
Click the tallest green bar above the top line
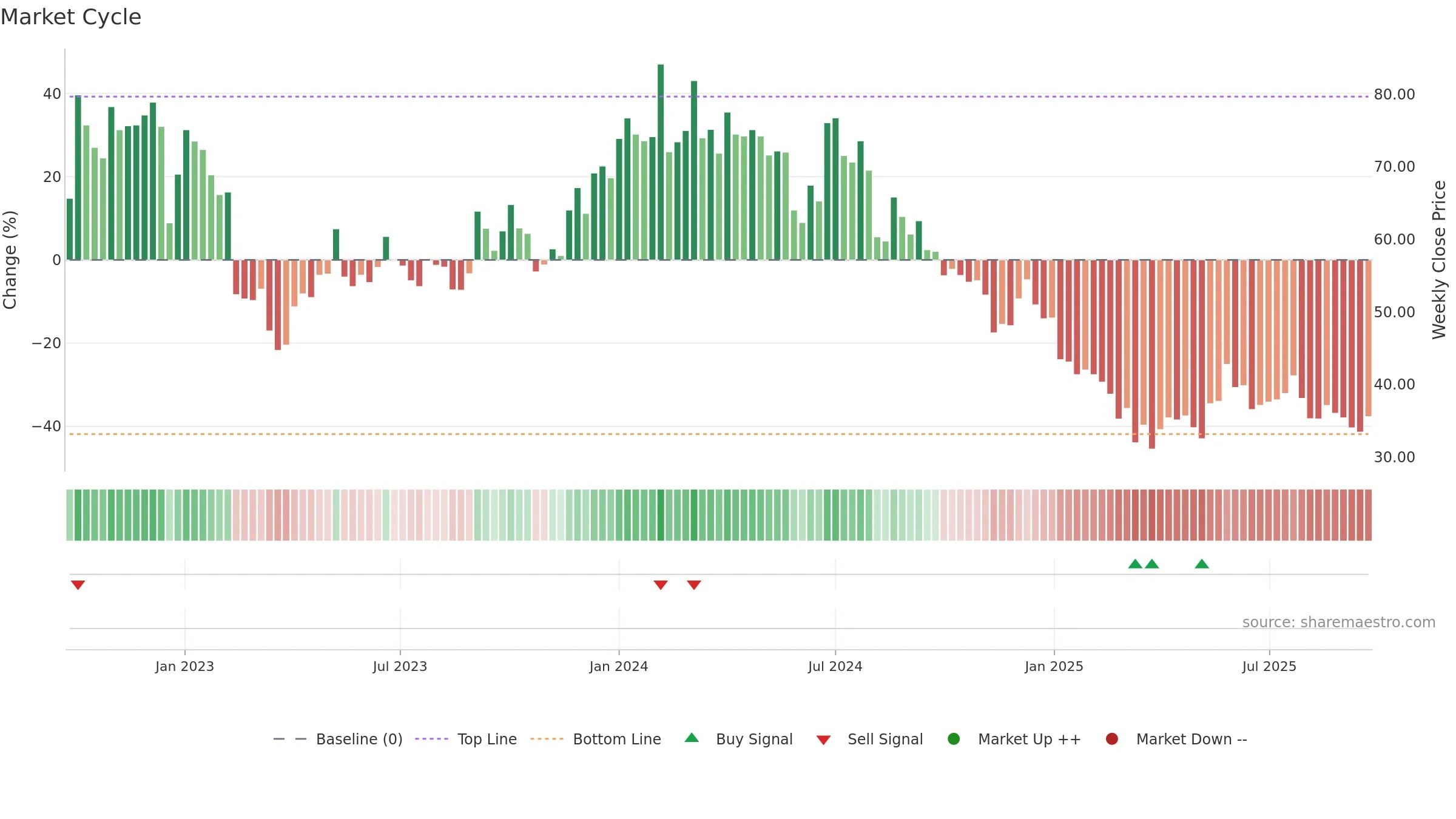point(661,162)
